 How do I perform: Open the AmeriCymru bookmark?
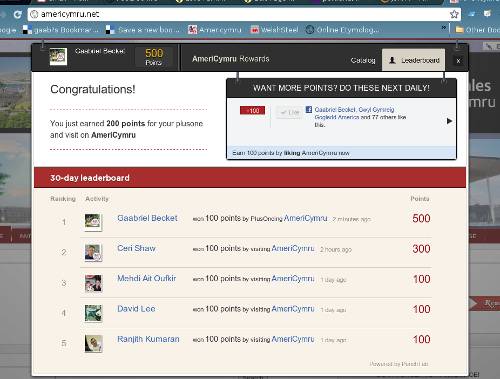point(215,30)
